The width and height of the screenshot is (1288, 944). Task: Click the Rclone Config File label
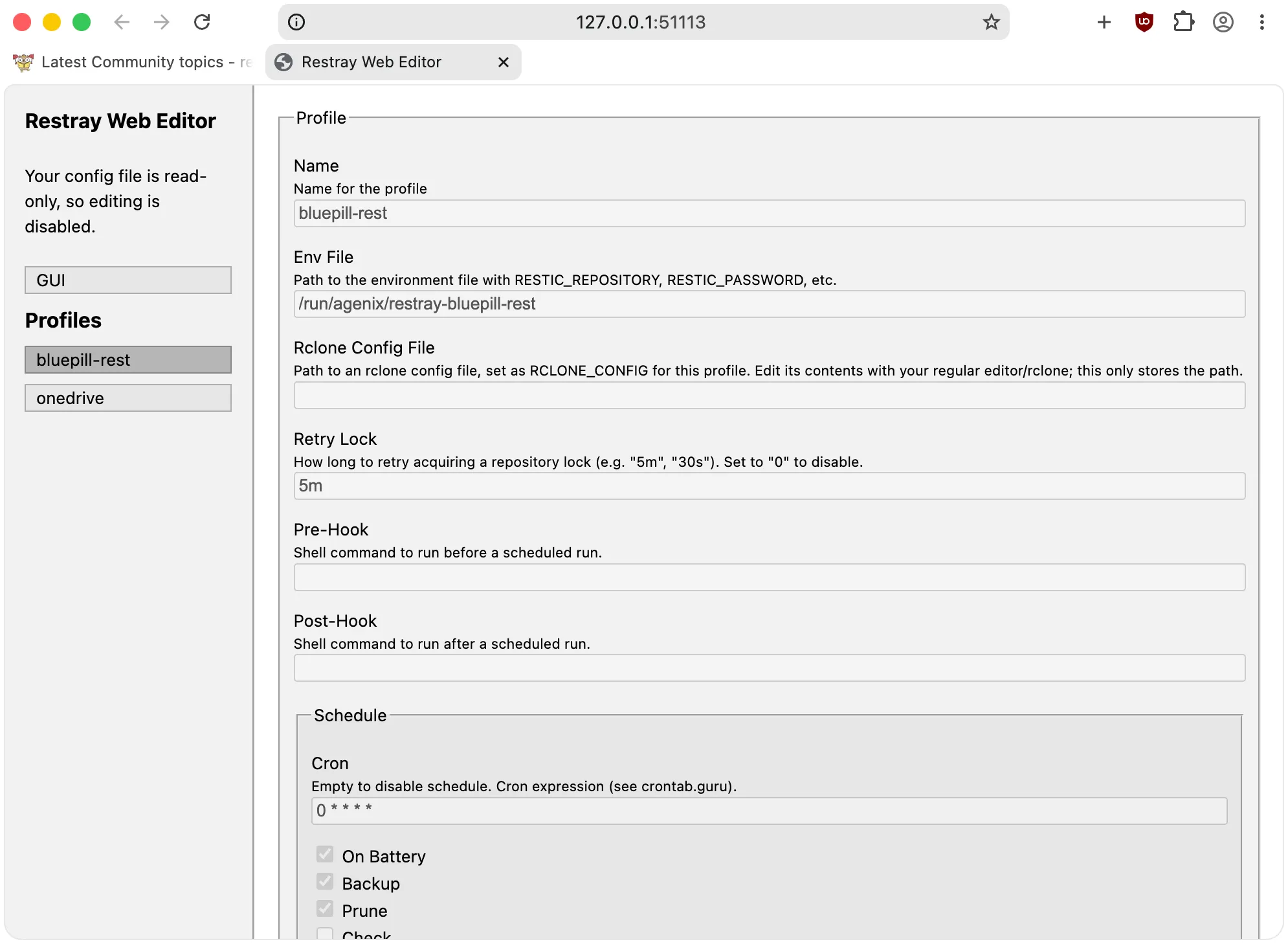[364, 348]
